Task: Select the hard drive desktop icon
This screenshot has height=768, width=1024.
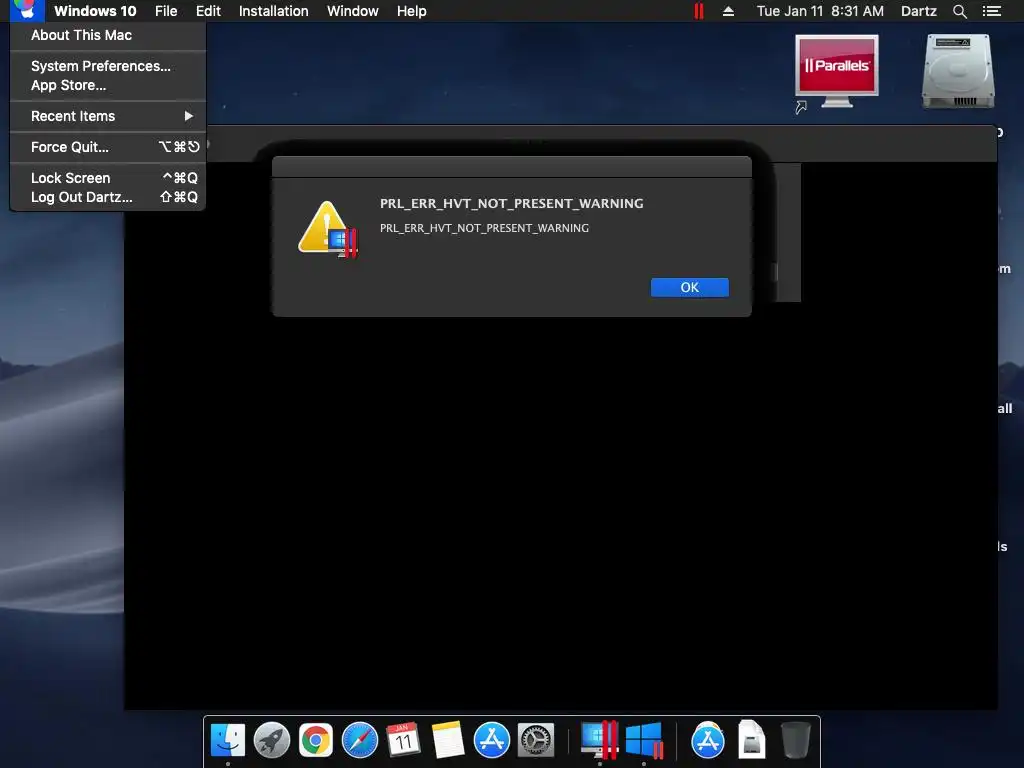Action: click(x=958, y=71)
